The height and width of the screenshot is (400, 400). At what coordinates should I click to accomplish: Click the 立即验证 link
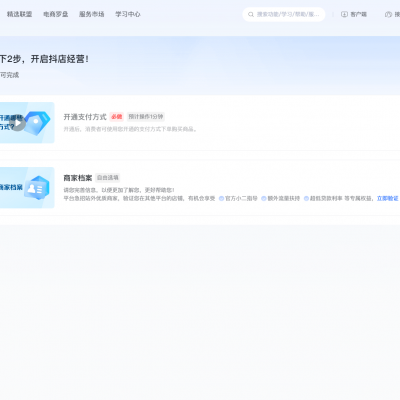pos(388,198)
